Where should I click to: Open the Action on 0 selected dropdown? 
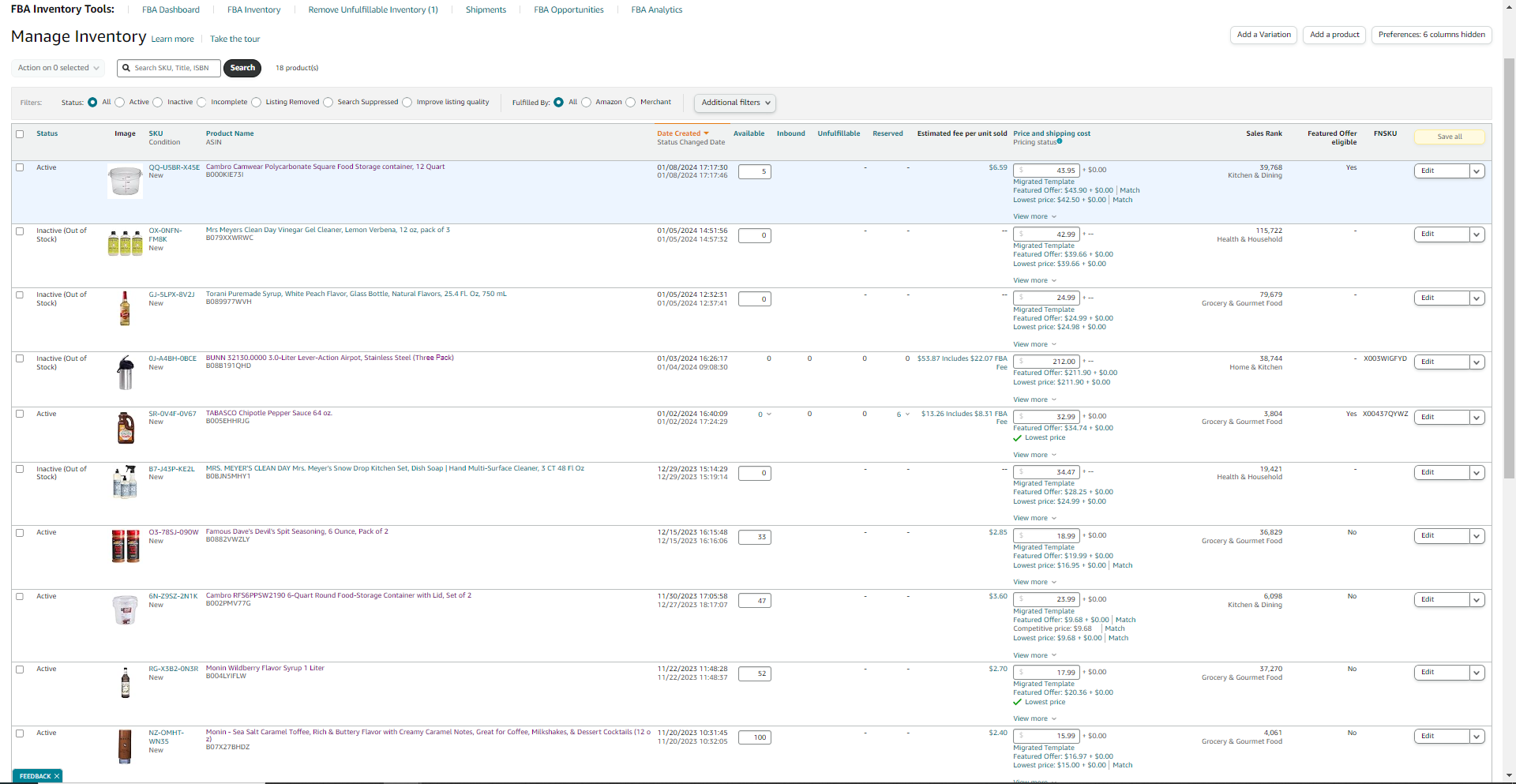point(58,68)
